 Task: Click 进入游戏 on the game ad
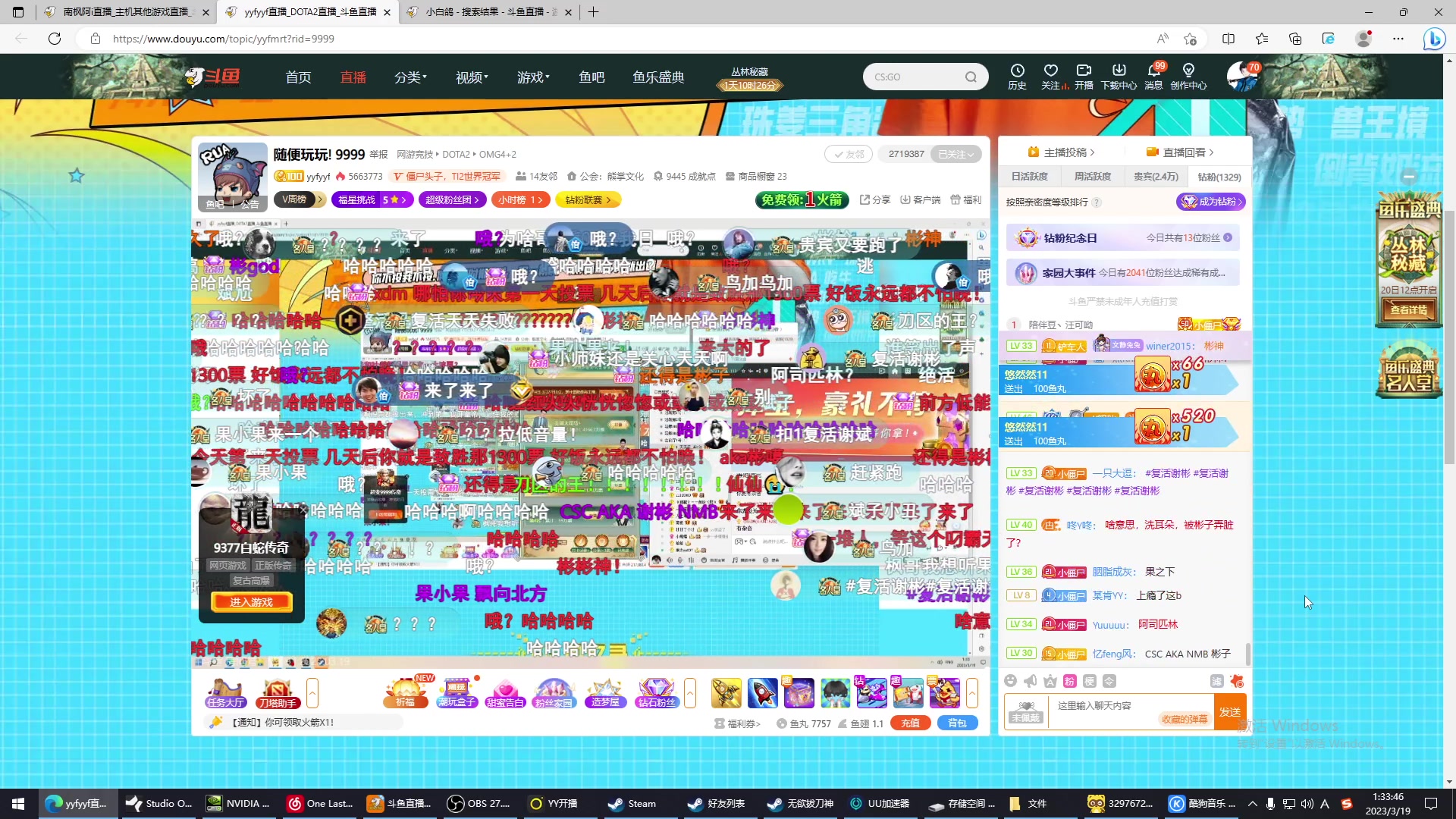tap(251, 602)
